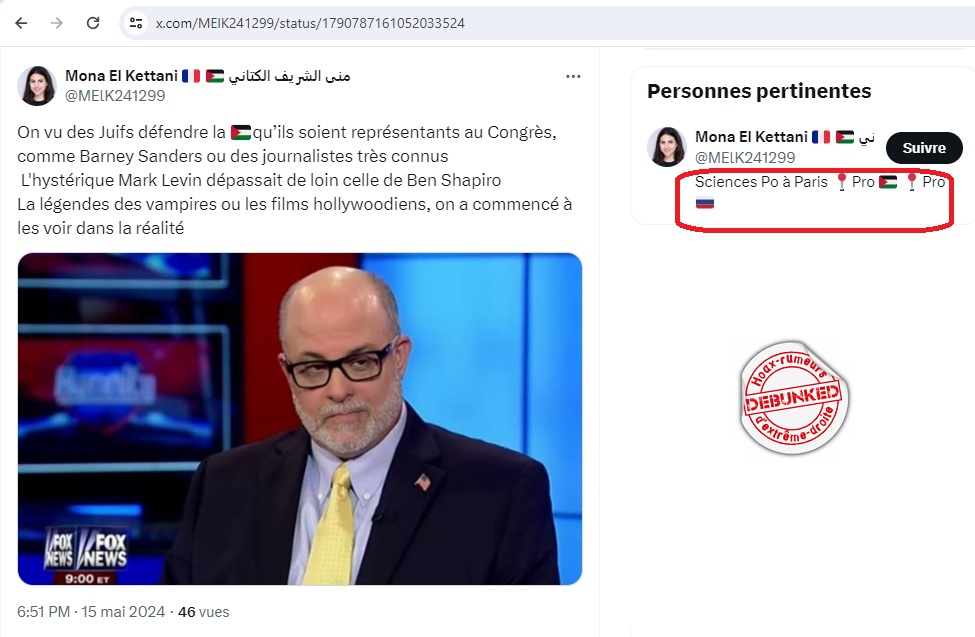
Task: Open the tweet's three-dot more menu
Action: pos(573,77)
